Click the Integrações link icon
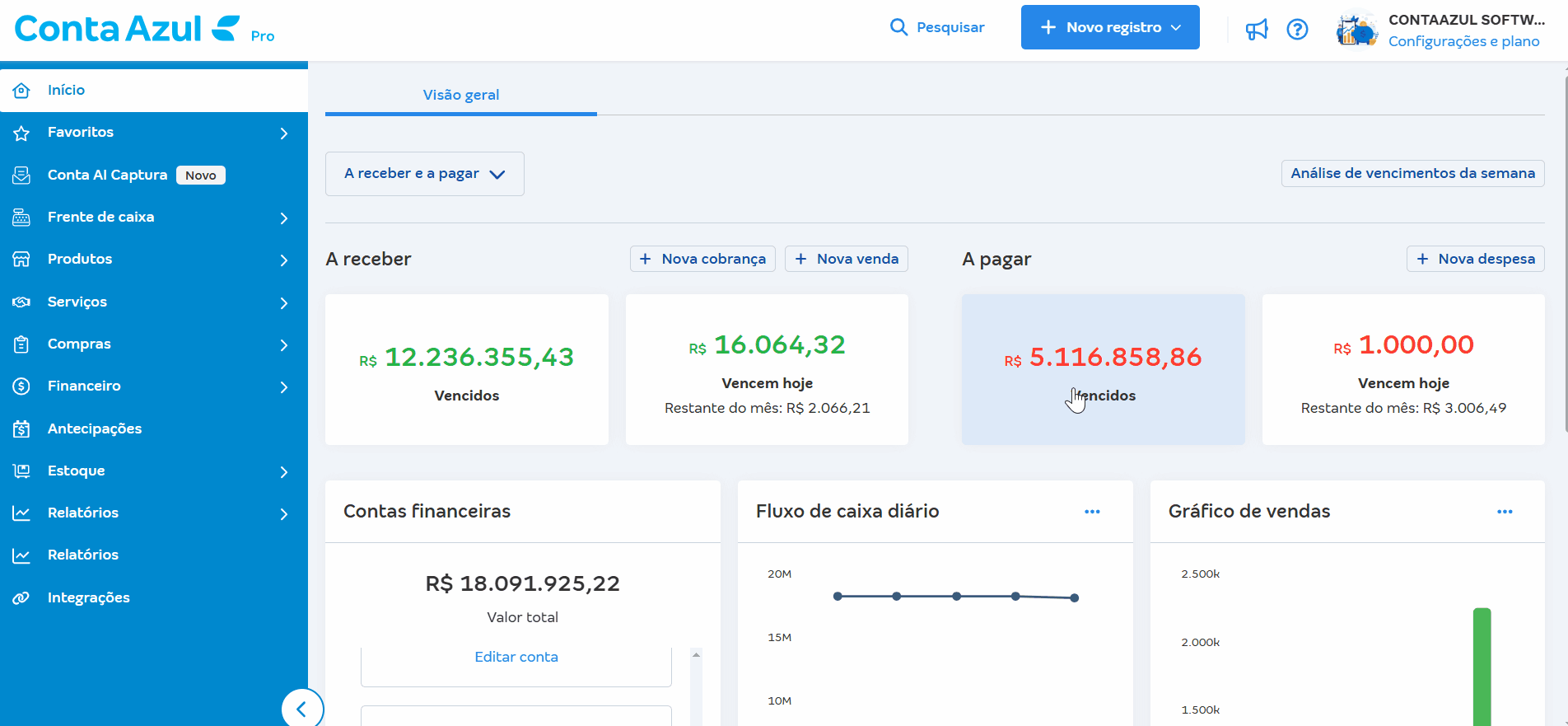This screenshot has height=726, width=1568. [21, 598]
